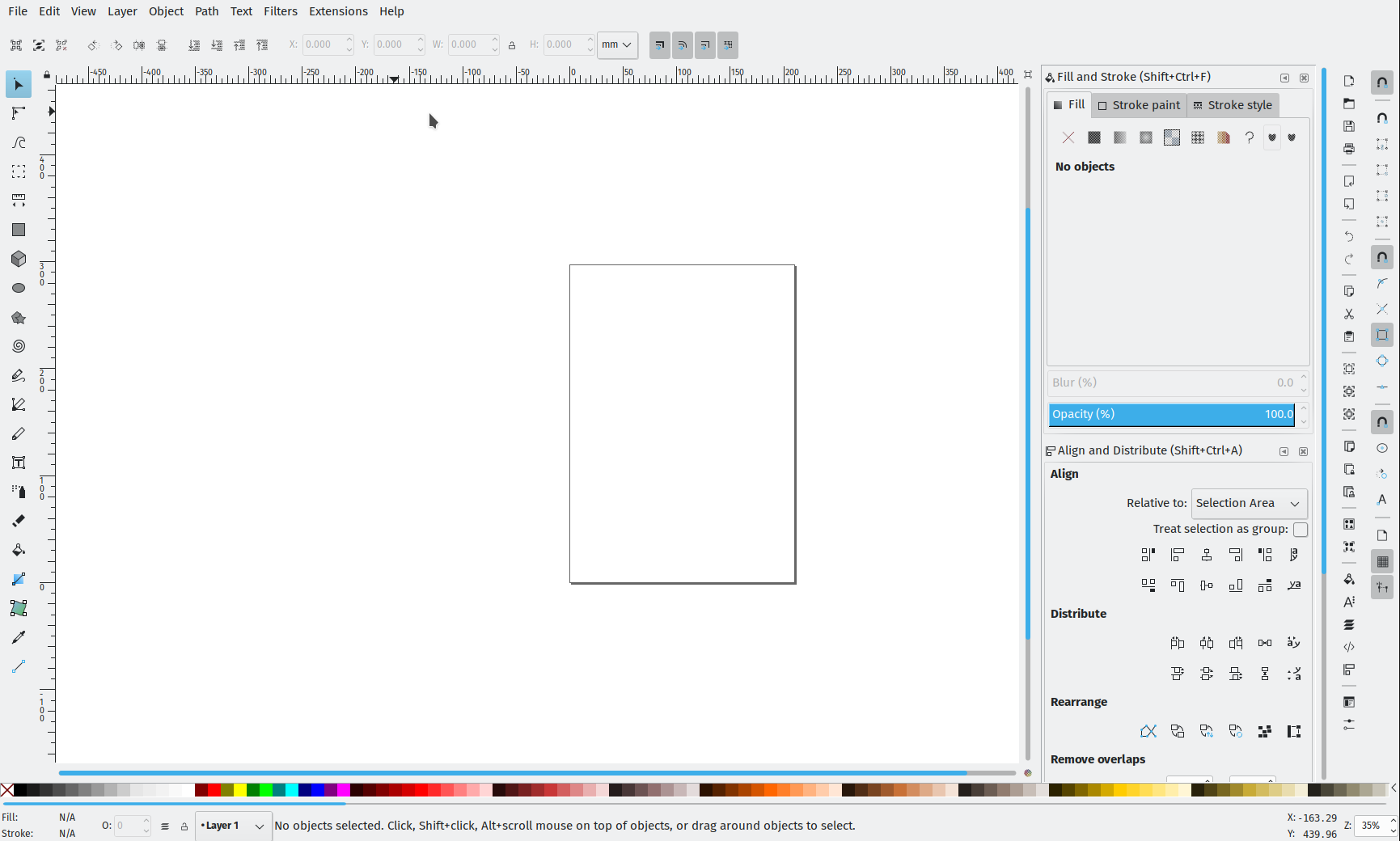Switch to the Stroke paint tab
Image resolution: width=1400 pixels, height=841 pixels.
coord(1140,105)
